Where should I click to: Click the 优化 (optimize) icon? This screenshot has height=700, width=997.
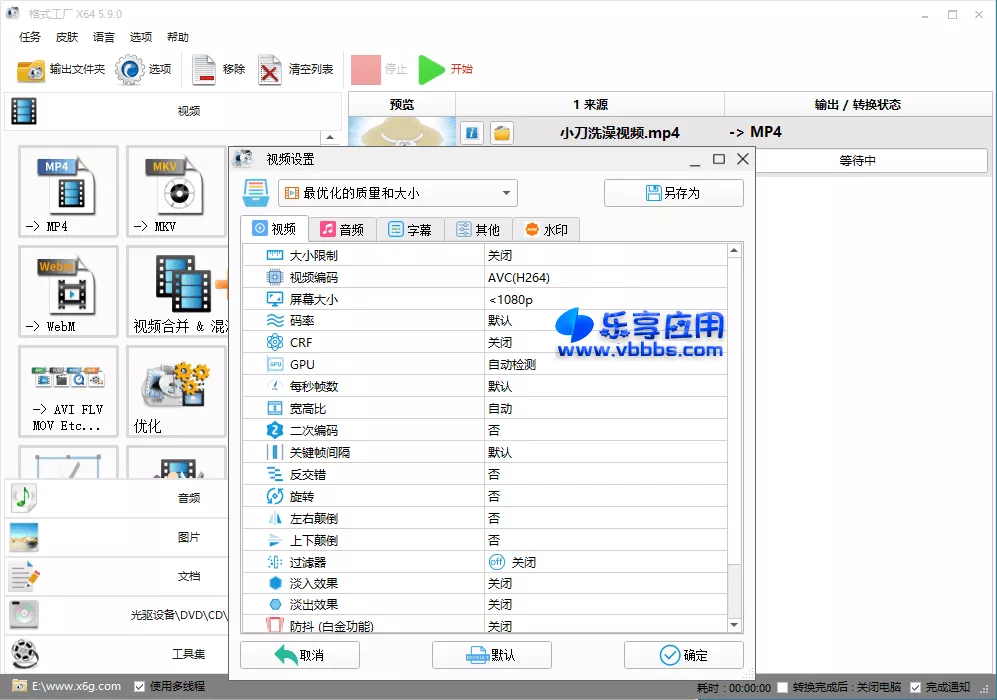(176, 390)
